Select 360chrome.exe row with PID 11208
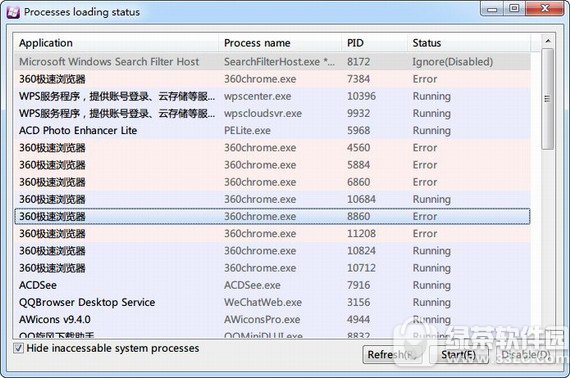The height and width of the screenshot is (378, 570). pyautogui.click(x=272, y=233)
